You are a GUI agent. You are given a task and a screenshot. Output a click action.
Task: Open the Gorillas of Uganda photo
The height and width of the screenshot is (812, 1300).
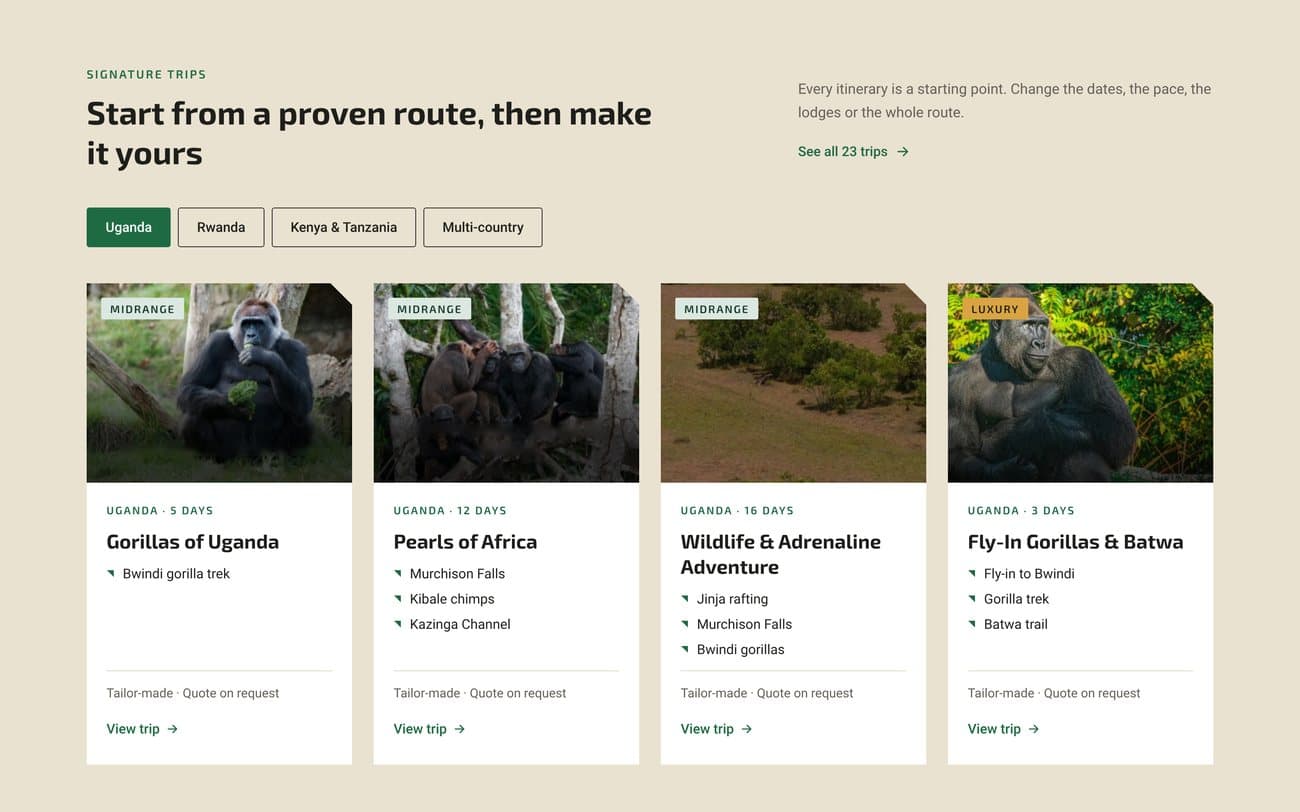(x=219, y=383)
